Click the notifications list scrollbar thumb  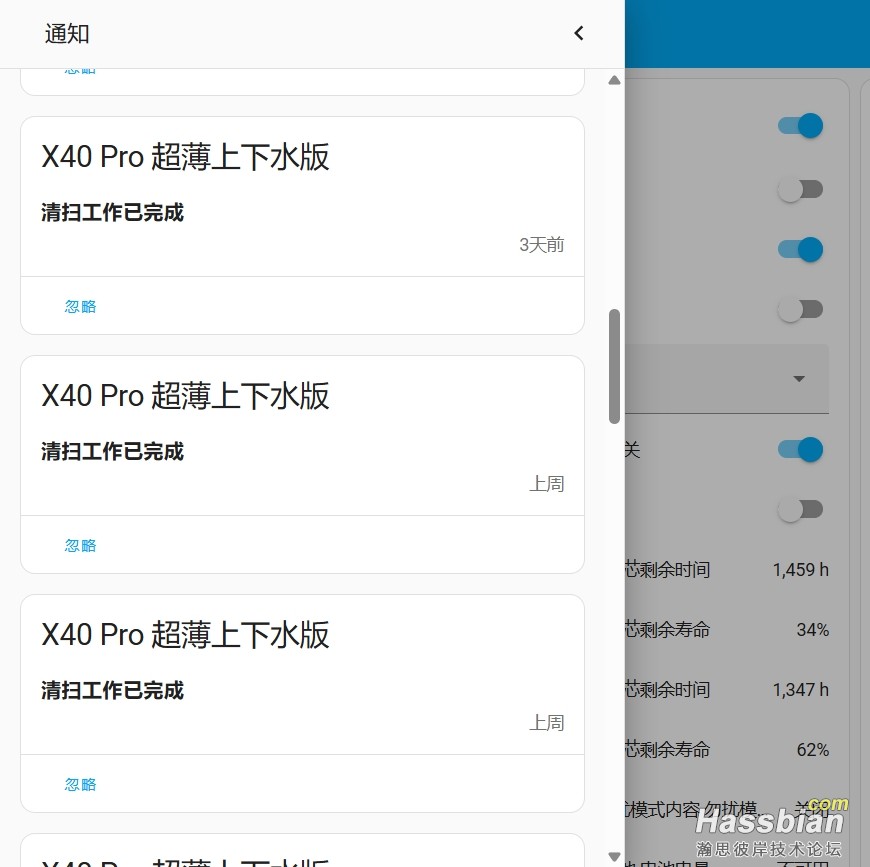pyautogui.click(x=614, y=367)
